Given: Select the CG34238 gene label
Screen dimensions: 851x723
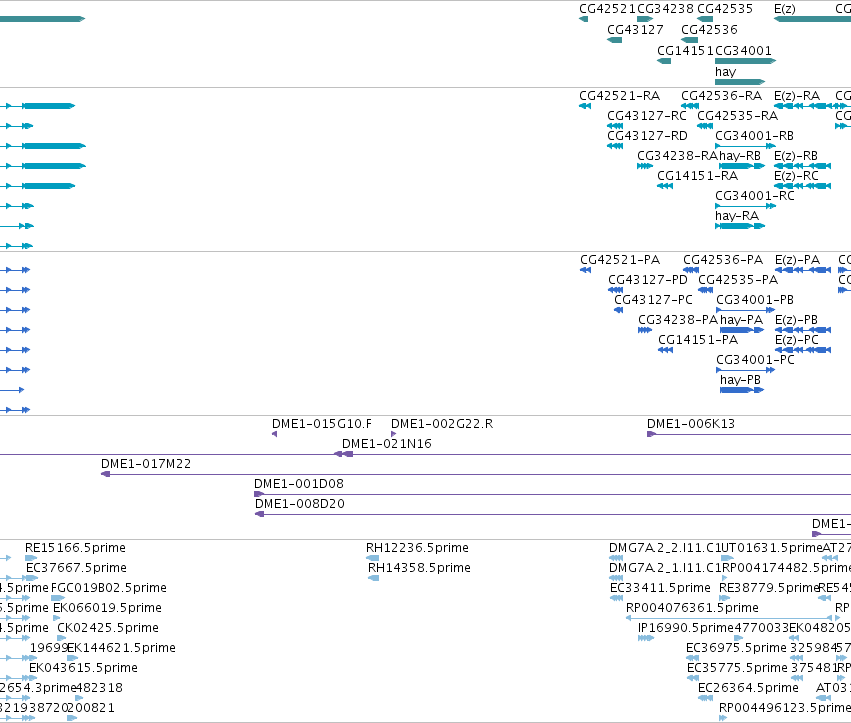Looking at the screenshot, I should 665,9.
